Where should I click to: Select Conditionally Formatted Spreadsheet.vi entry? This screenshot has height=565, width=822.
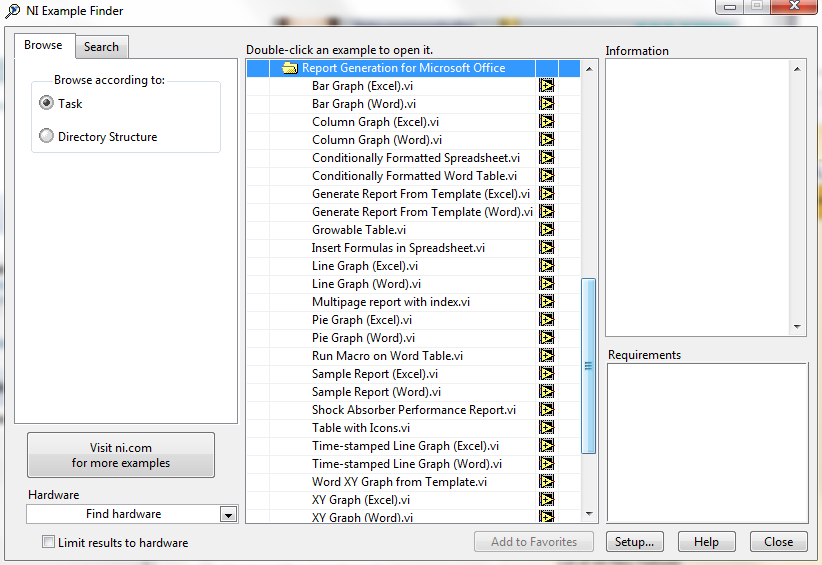tap(416, 158)
